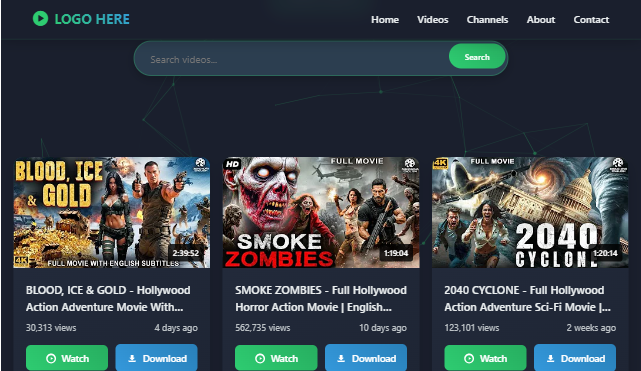Click the 1:19:04 duration badge
This screenshot has width=641, height=371.
click(x=396, y=253)
